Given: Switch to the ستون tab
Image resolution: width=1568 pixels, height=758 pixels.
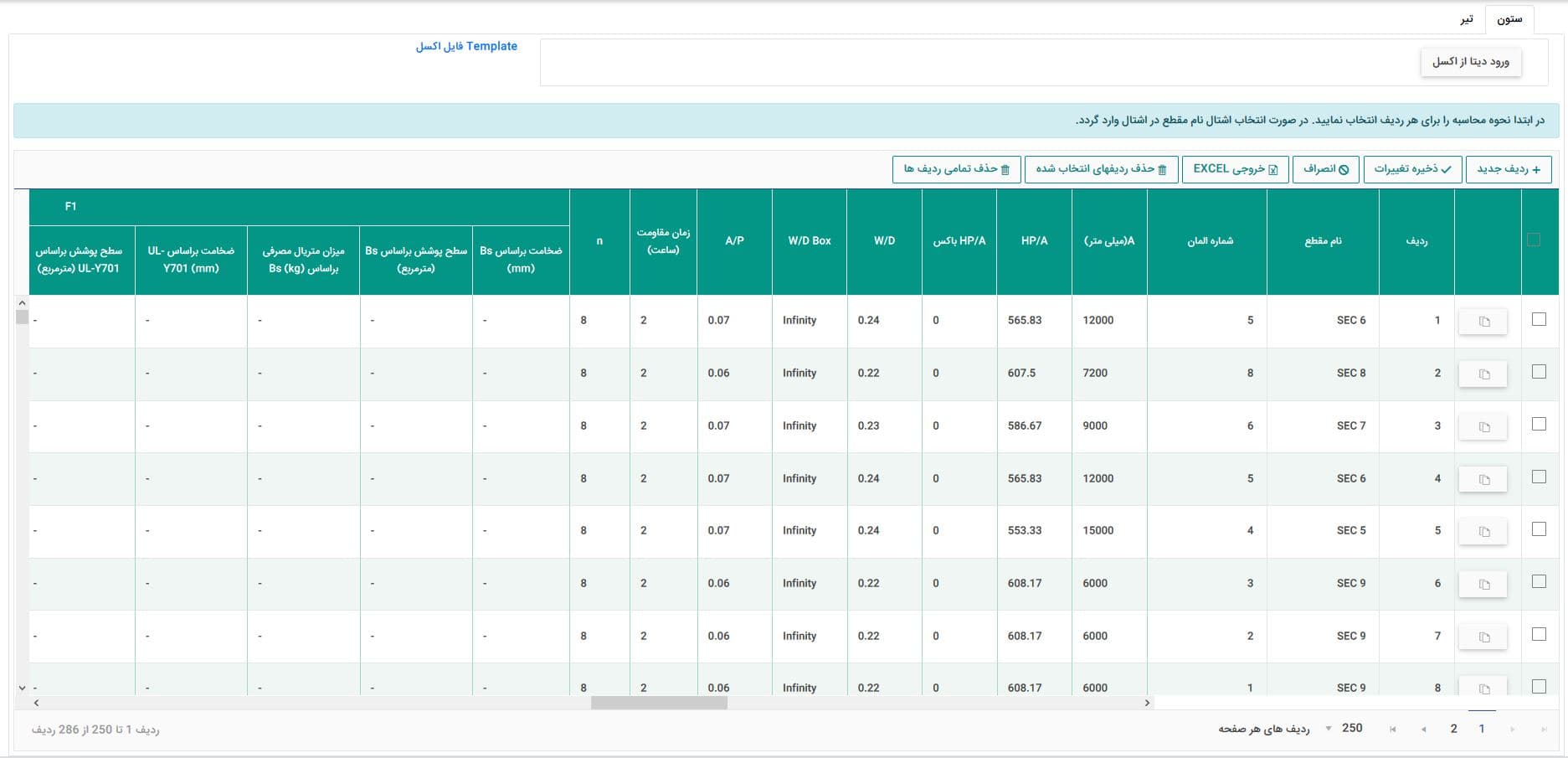Looking at the screenshot, I should [1509, 19].
